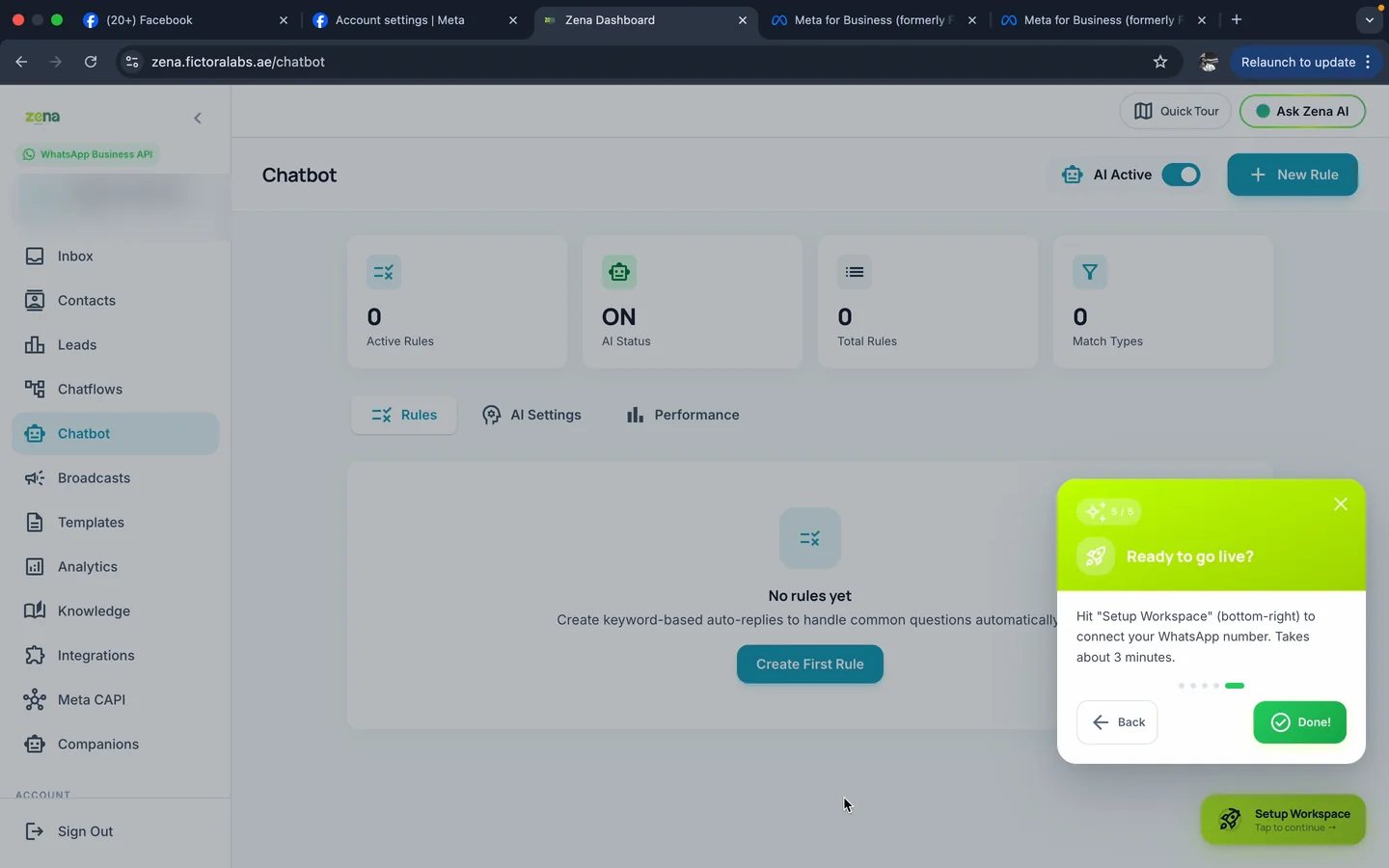The width and height of the screenshot is (1389, 868).
Task: Click Done! in the tour popup
Action: pos(1299,722)
